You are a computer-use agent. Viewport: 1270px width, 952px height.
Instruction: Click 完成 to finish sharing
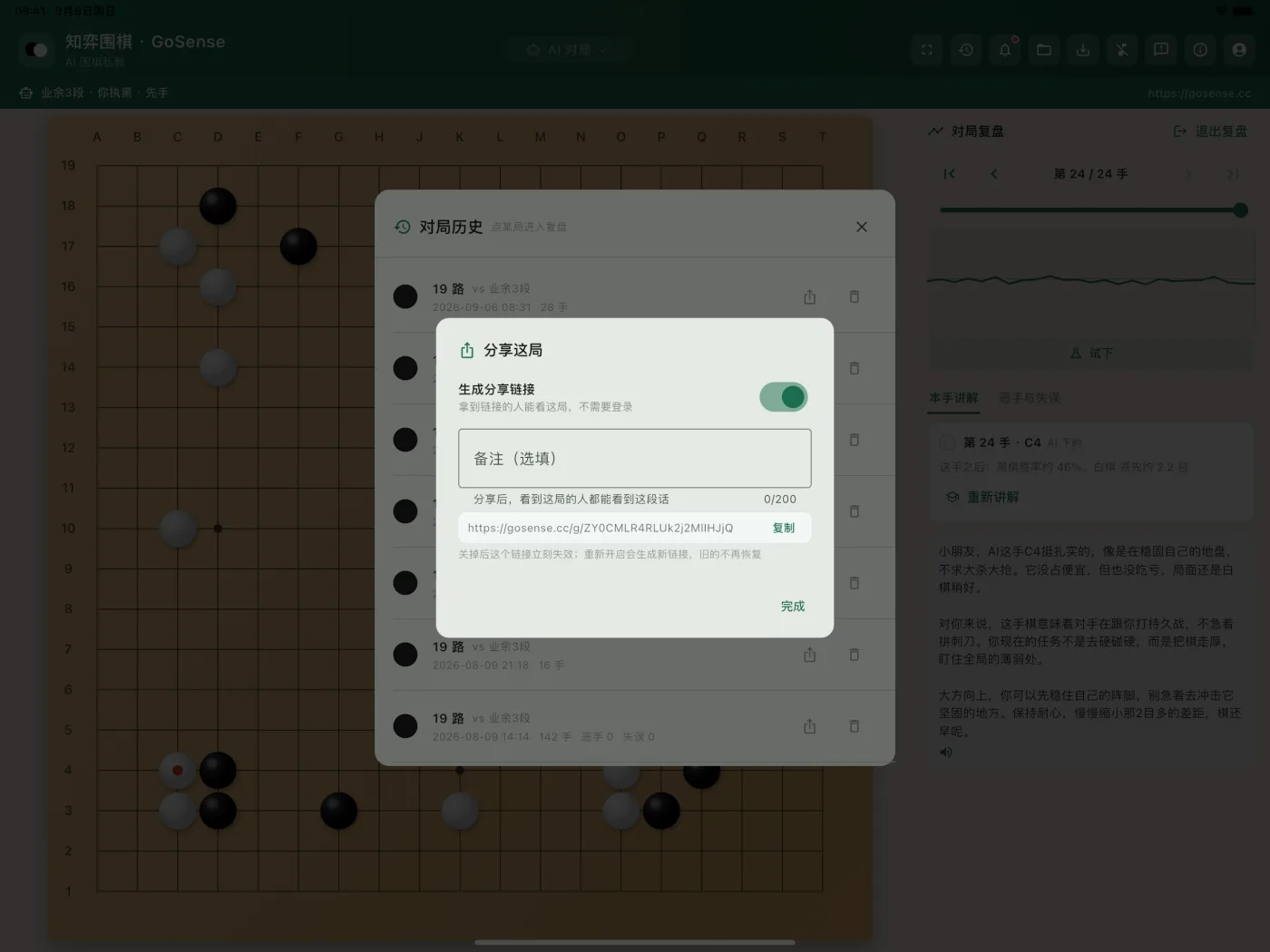792,606
